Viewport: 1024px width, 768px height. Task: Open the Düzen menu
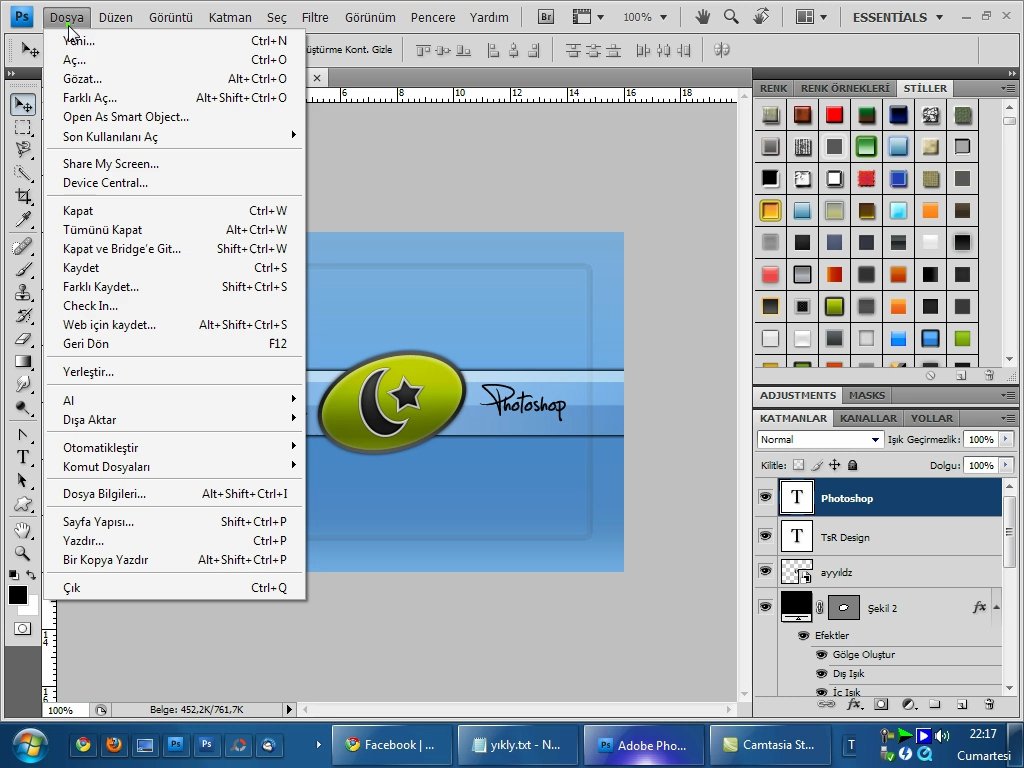pos(116,17)
